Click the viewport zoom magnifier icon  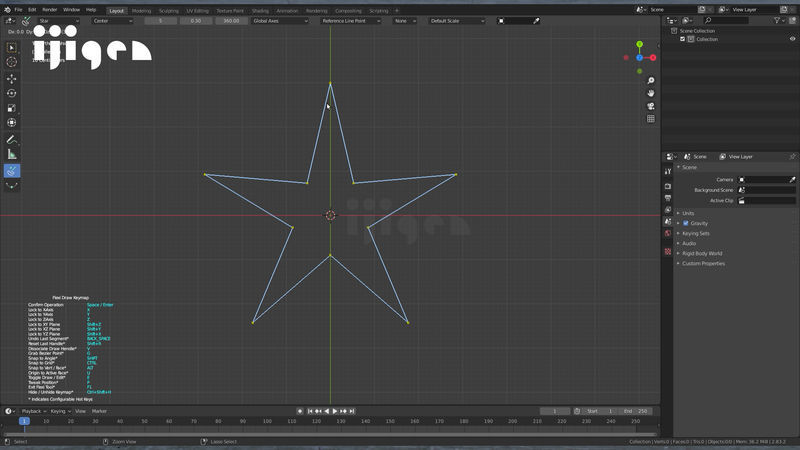point(651,81)
